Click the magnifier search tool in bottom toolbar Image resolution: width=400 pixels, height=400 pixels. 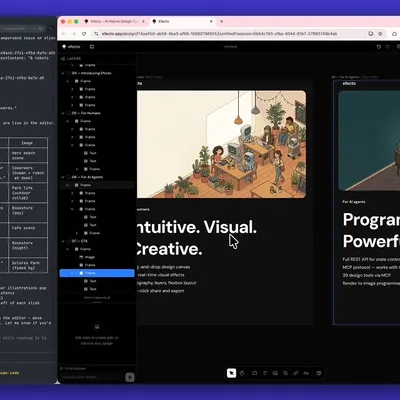point(286,373)
